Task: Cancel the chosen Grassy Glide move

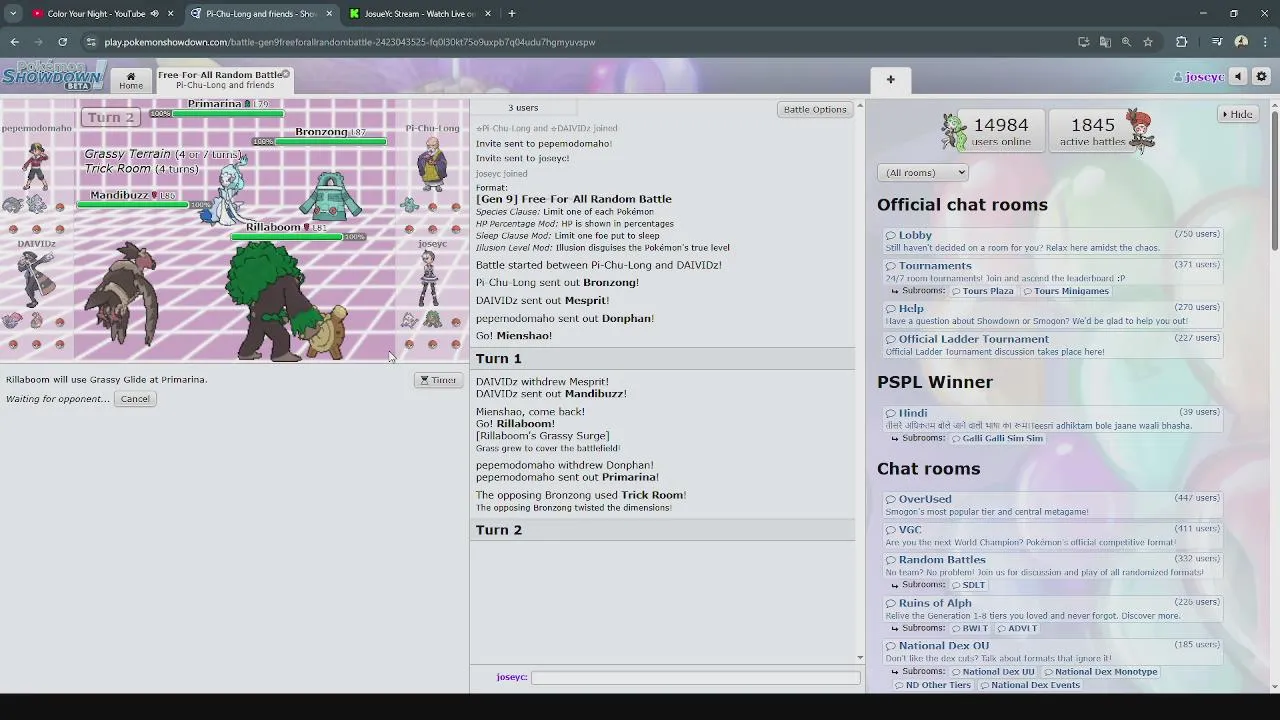Action: point(135,399)
